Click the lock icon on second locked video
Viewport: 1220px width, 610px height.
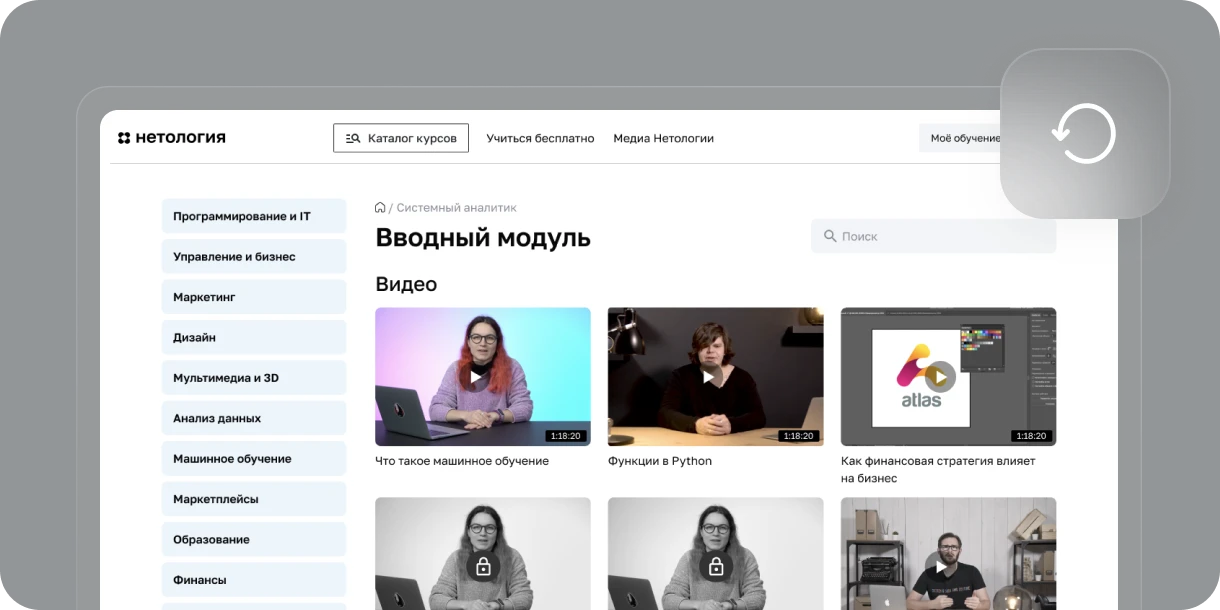pos(716,567)
